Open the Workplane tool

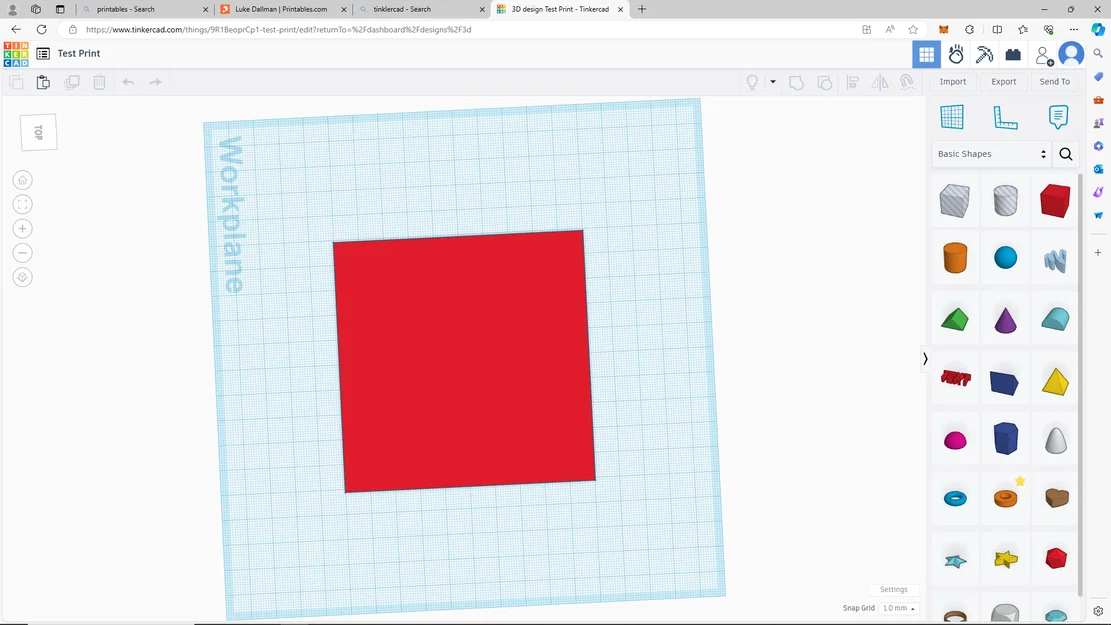coord(952,117)
